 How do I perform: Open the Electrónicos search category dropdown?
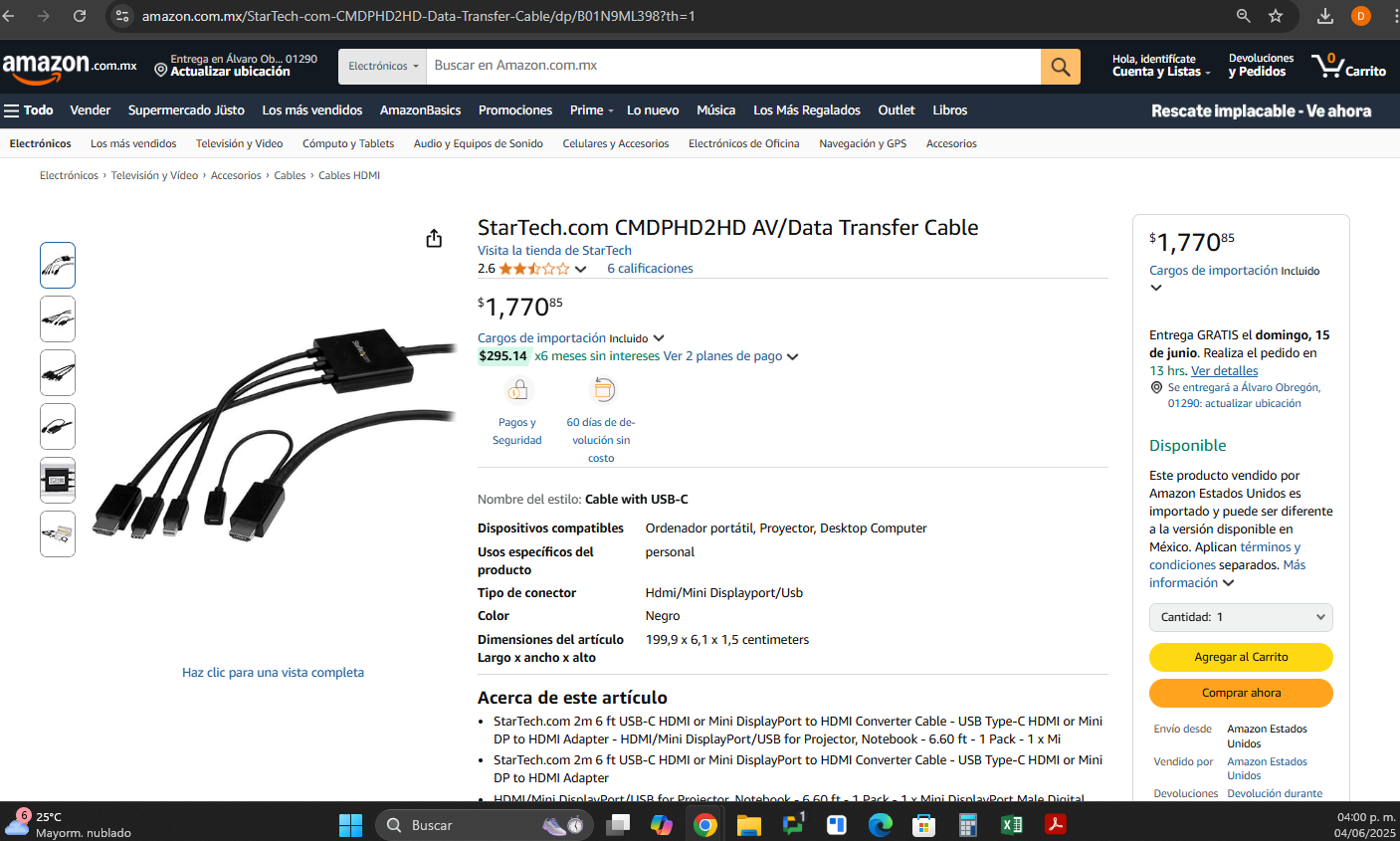tap(383, 67)
